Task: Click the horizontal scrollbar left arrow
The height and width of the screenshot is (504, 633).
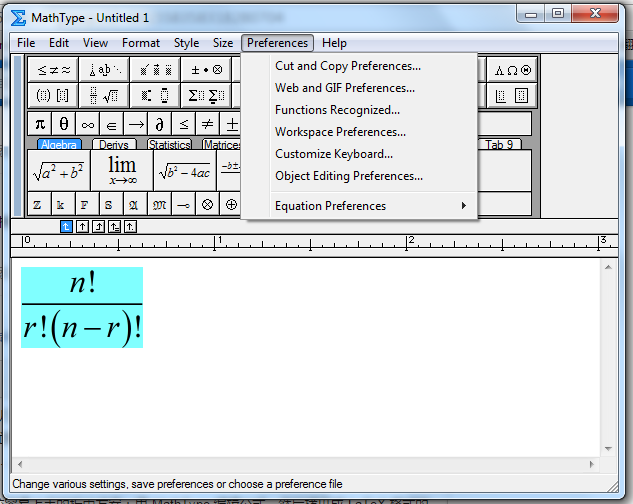Action: [20, 464]
